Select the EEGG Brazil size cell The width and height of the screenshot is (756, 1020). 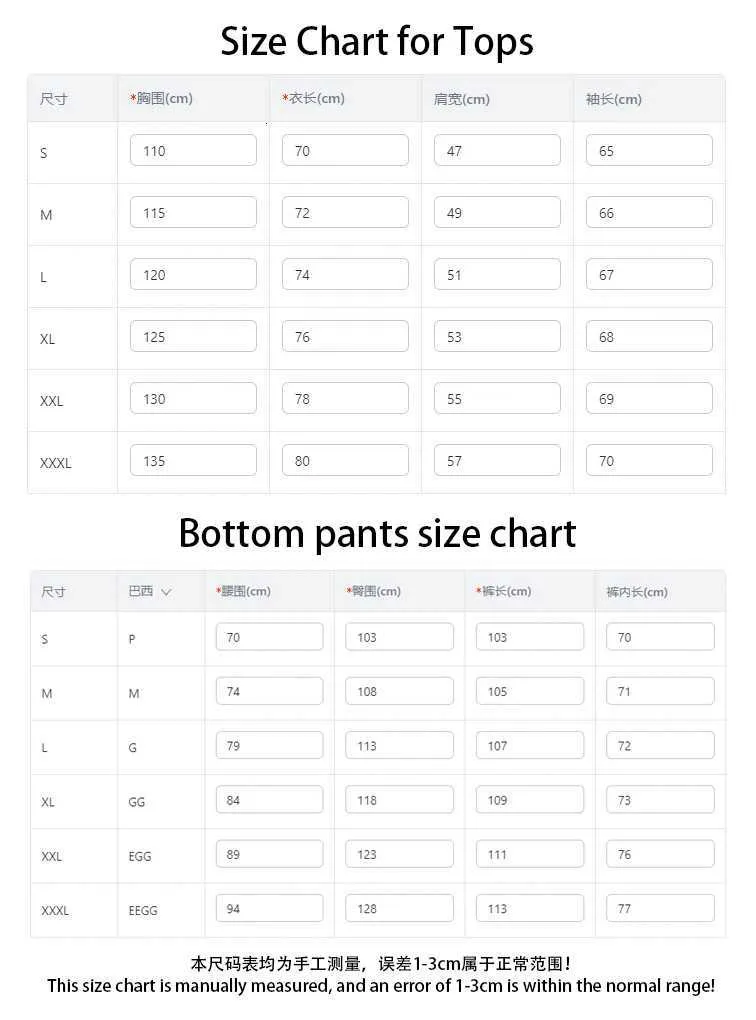(x=143, y=911)
